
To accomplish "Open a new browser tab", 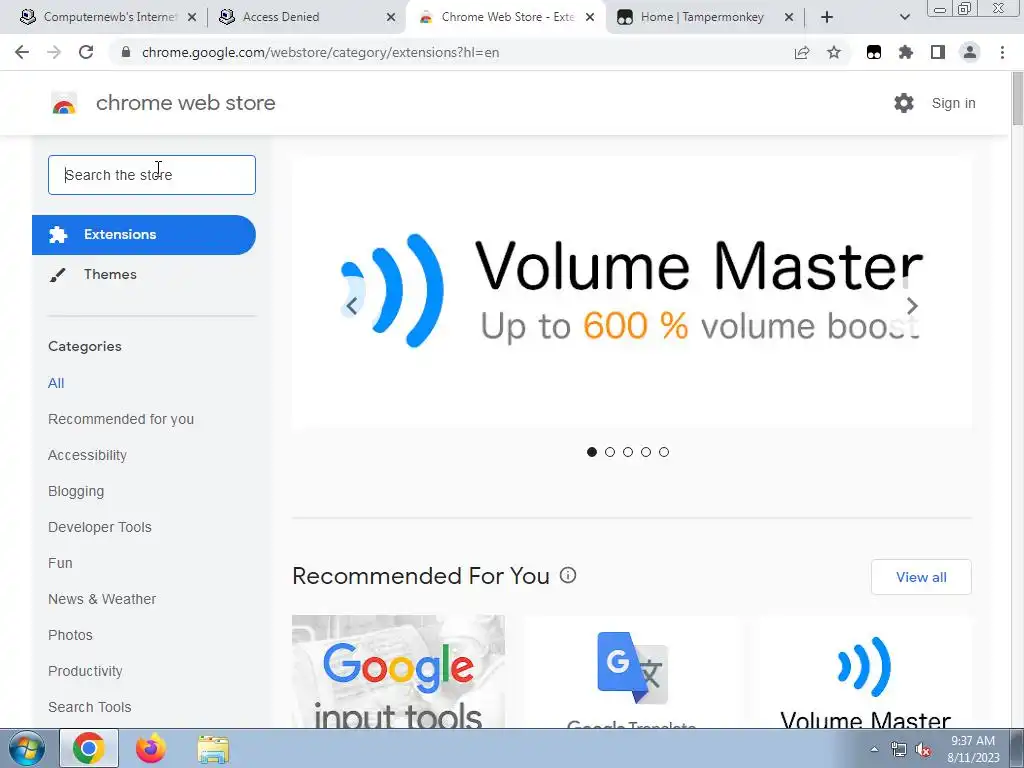I will (827, 17).
